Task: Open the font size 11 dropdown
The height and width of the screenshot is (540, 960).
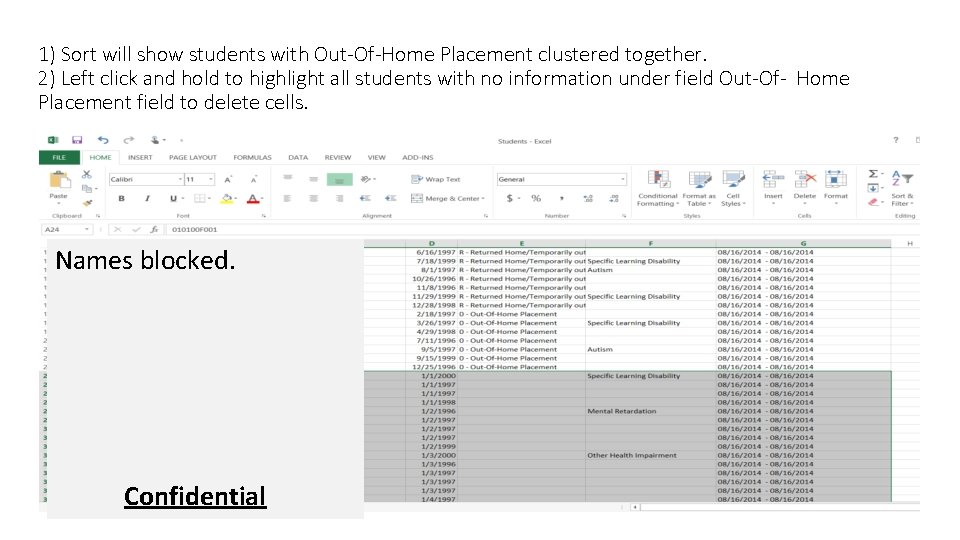Action: 211,179
